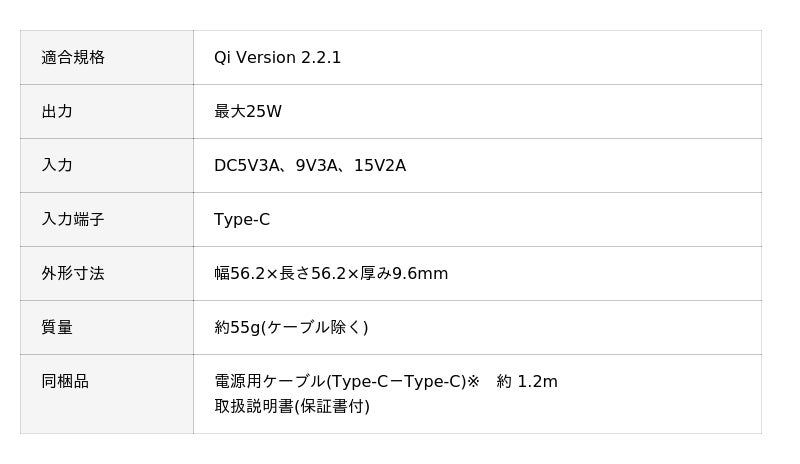The width and height of the screenshot is (800, 464).
Task: Click the 同梱品 row label
Action: pos(65,382)
